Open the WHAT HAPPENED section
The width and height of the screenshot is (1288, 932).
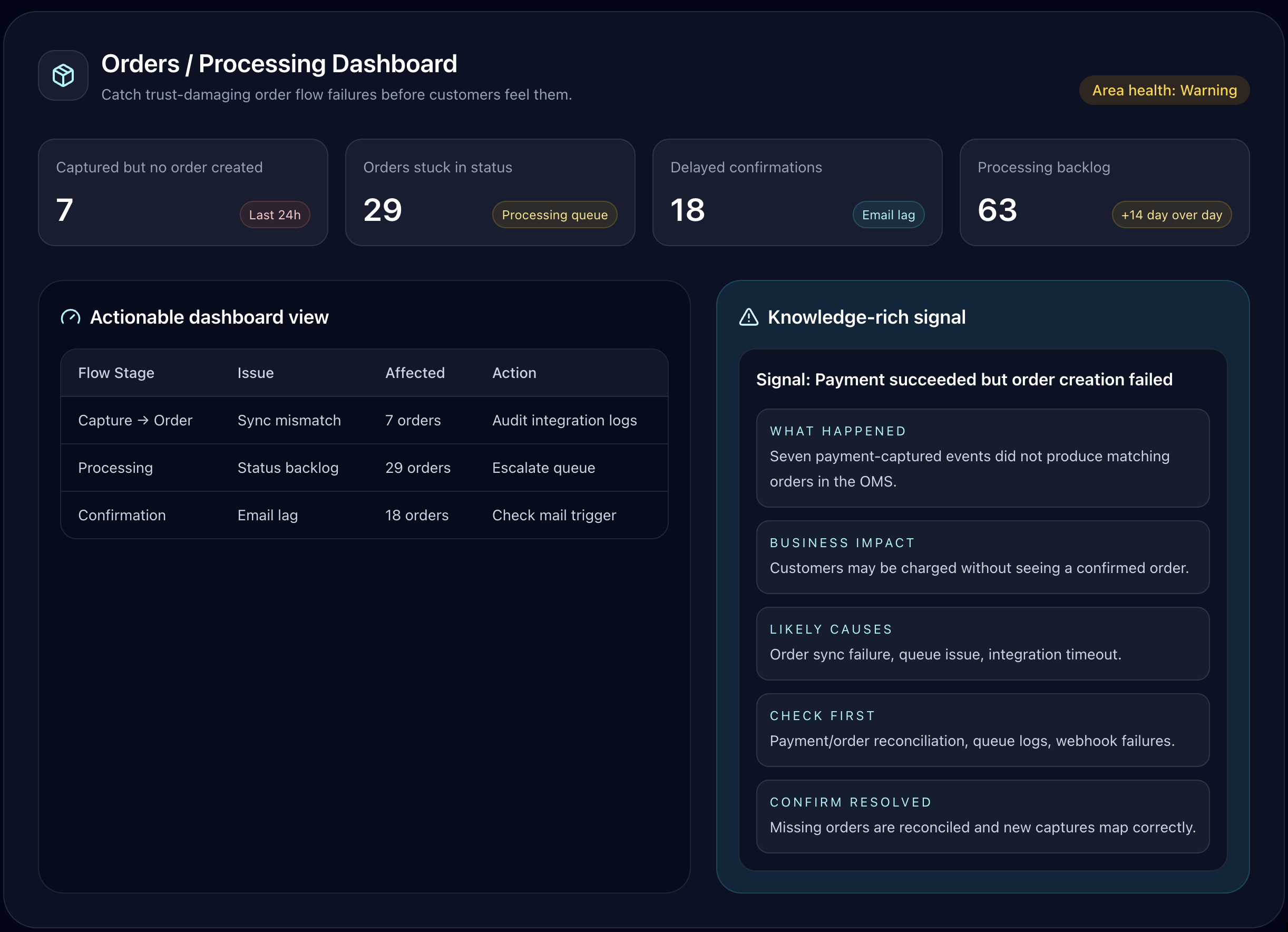click(x=982, y=458)
